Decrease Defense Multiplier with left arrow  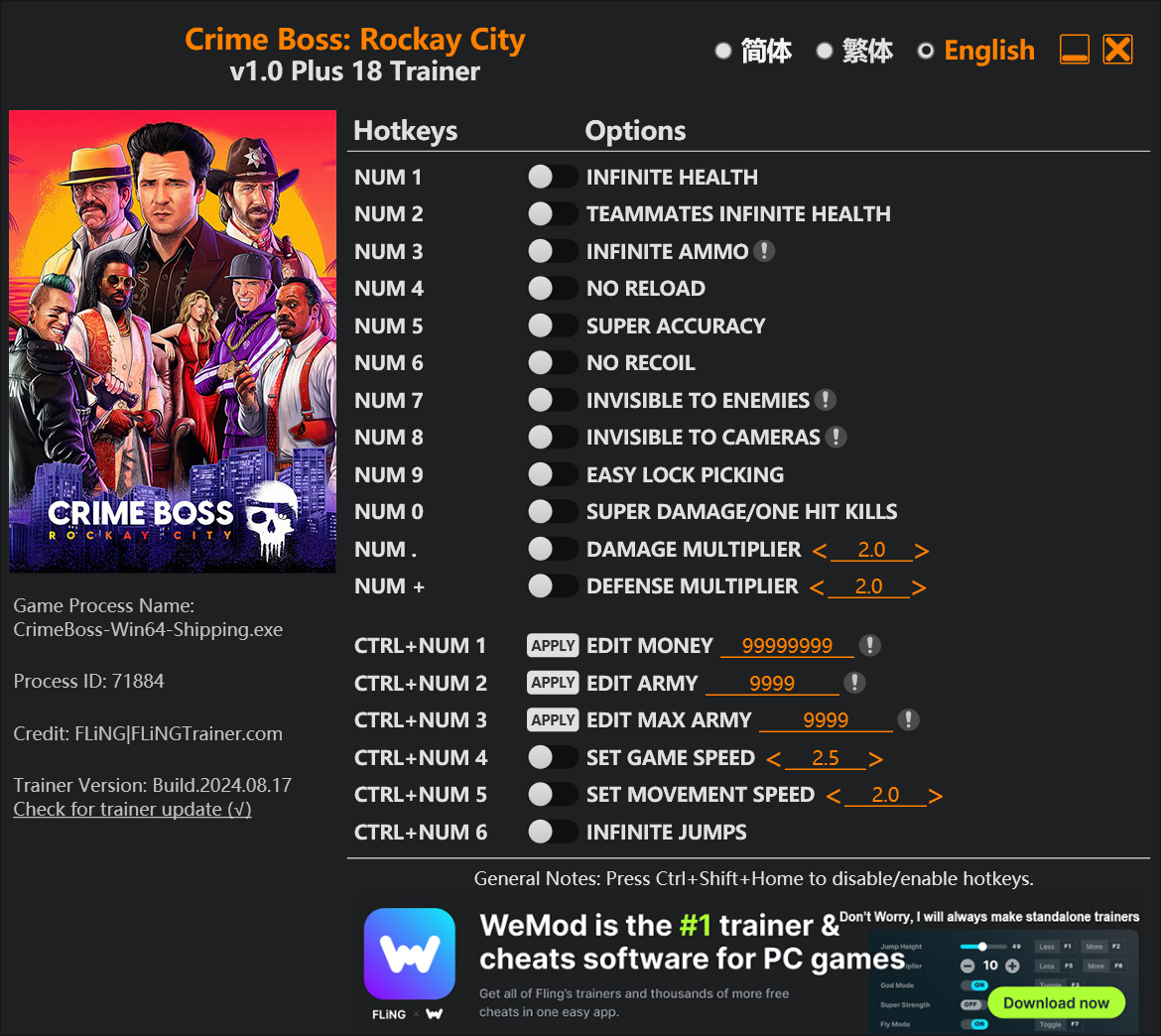(817, 587)
